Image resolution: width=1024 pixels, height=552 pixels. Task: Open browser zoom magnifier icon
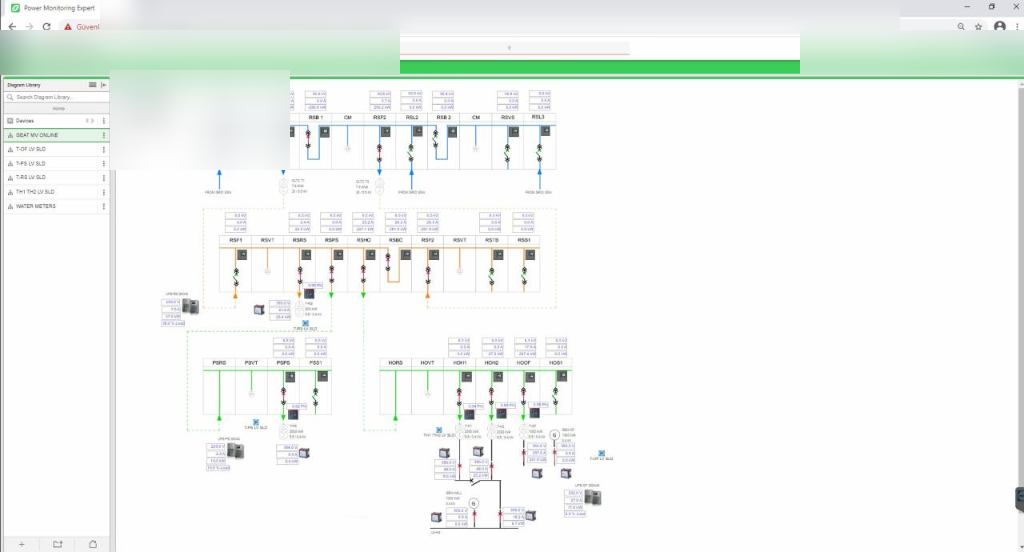point(961,27)
